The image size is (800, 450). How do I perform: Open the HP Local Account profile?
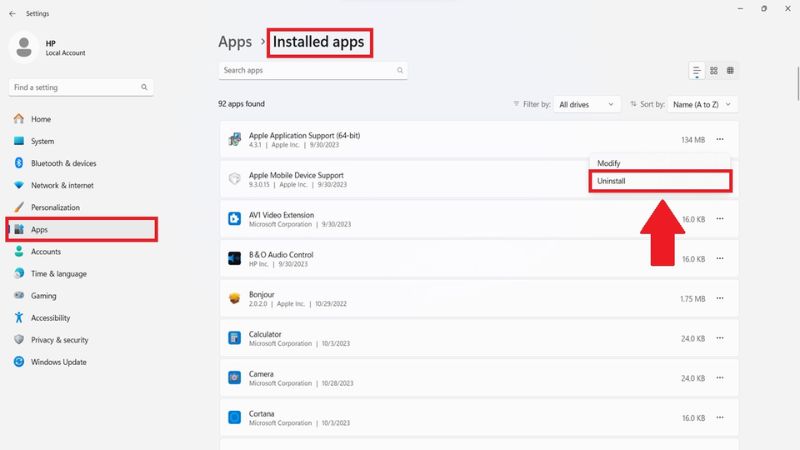[50, 47]
